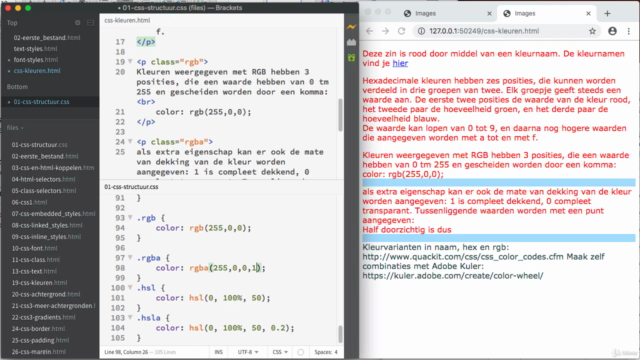Close the first Images tab
This screenshot has width=640, height=360.
tap(489, 13)
